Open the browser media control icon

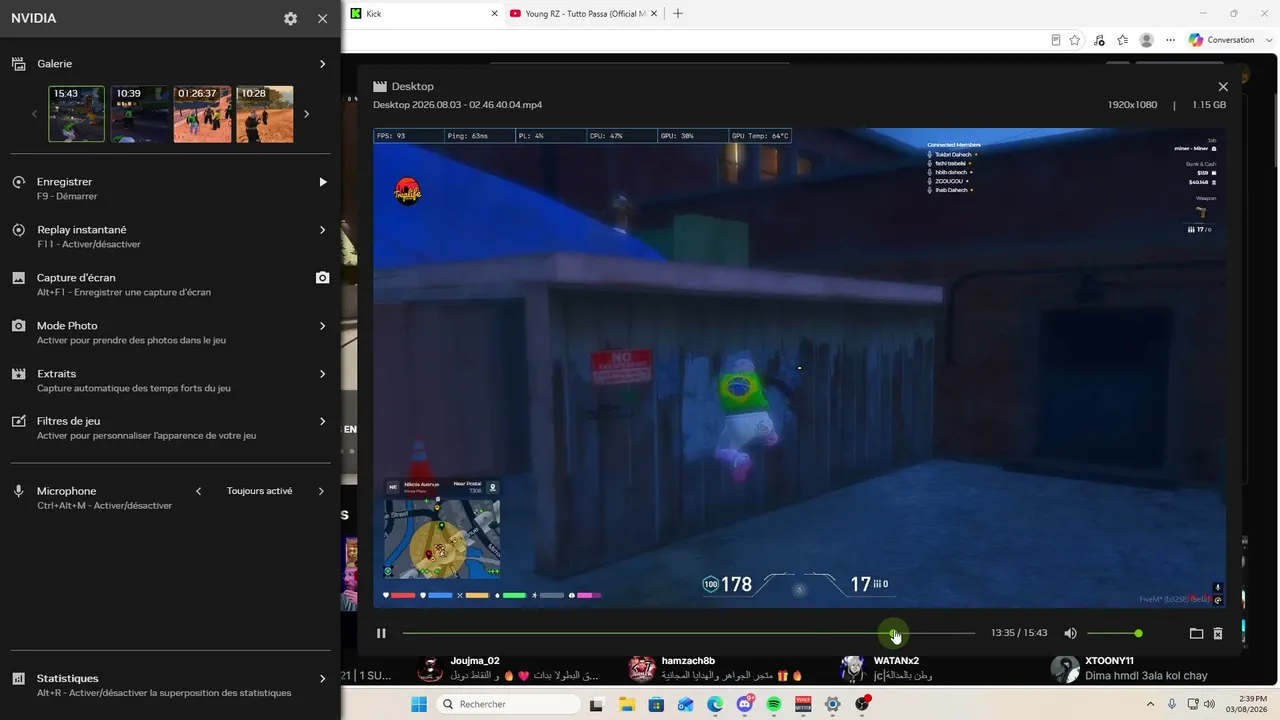tap(1099, 40)
